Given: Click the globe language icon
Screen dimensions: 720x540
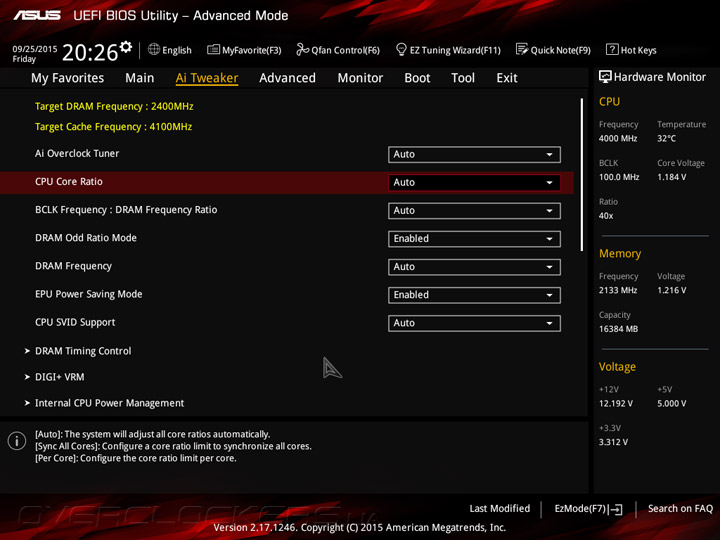Looking at the screenshot, I should (154, 49).
